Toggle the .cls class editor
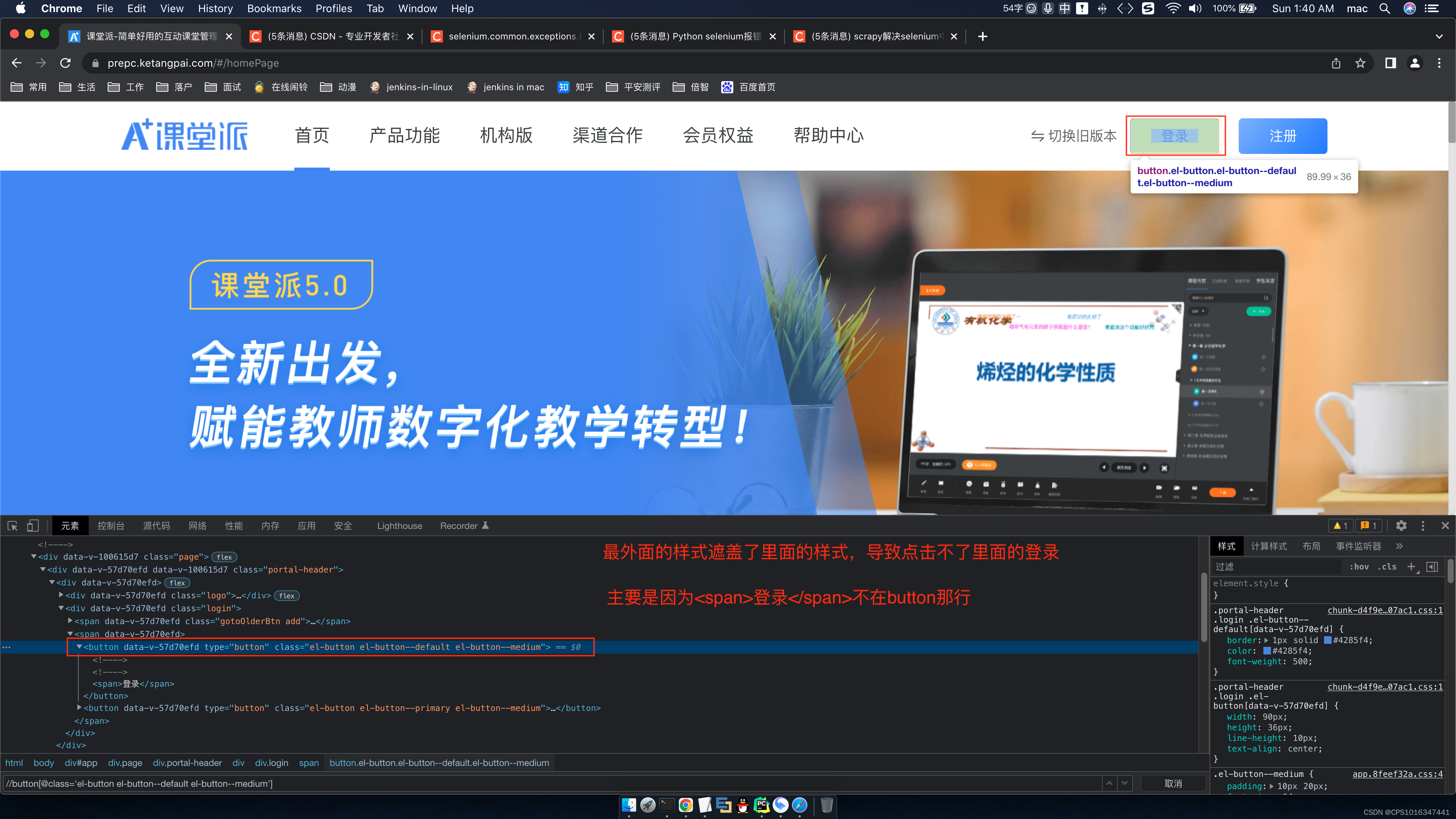This screenshot has width=1456, height=819. tap(1387, 566)
